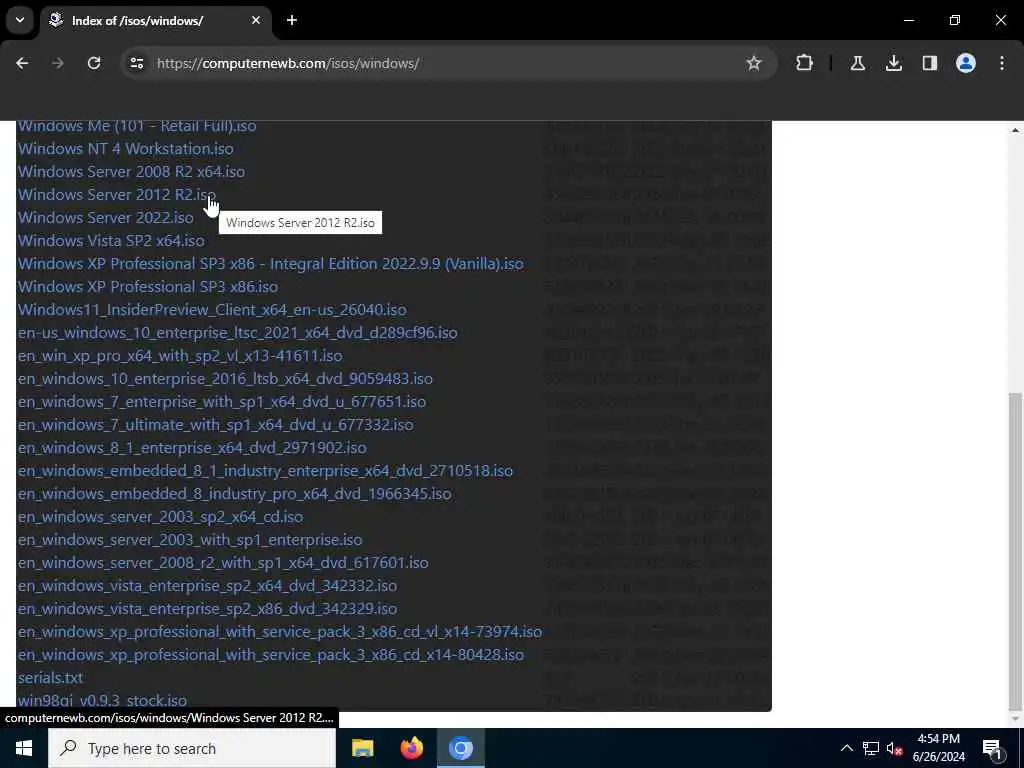This screenshot has width=1024, height=768.
Task: Download win98qi_v0.9.3_stock.iso
Action: [x=102, y=701]
